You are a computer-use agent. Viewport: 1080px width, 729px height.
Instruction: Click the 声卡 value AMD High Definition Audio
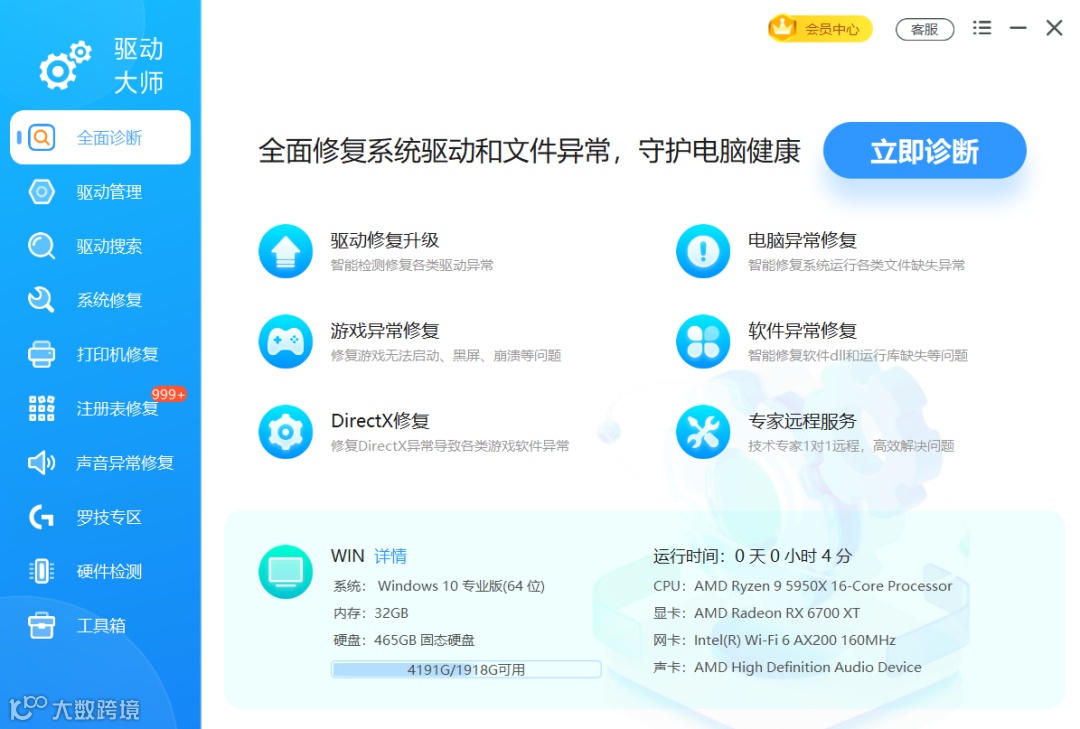coord(807,667)
